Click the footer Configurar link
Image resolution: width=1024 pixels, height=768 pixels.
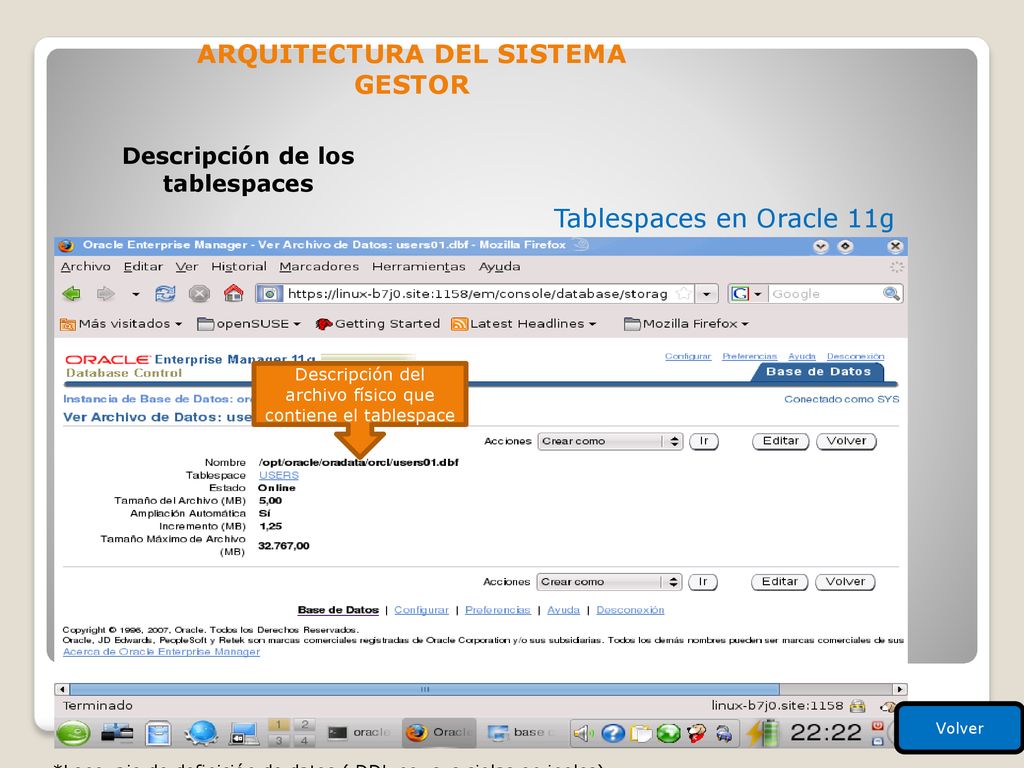tap(421, 610)
